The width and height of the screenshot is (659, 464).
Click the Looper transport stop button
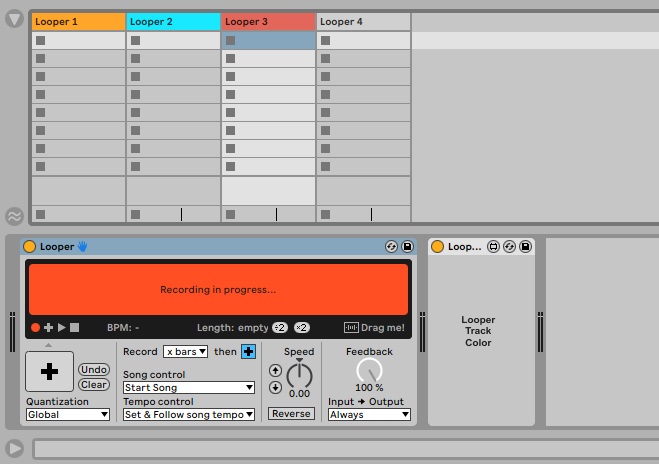pos(74,327)
